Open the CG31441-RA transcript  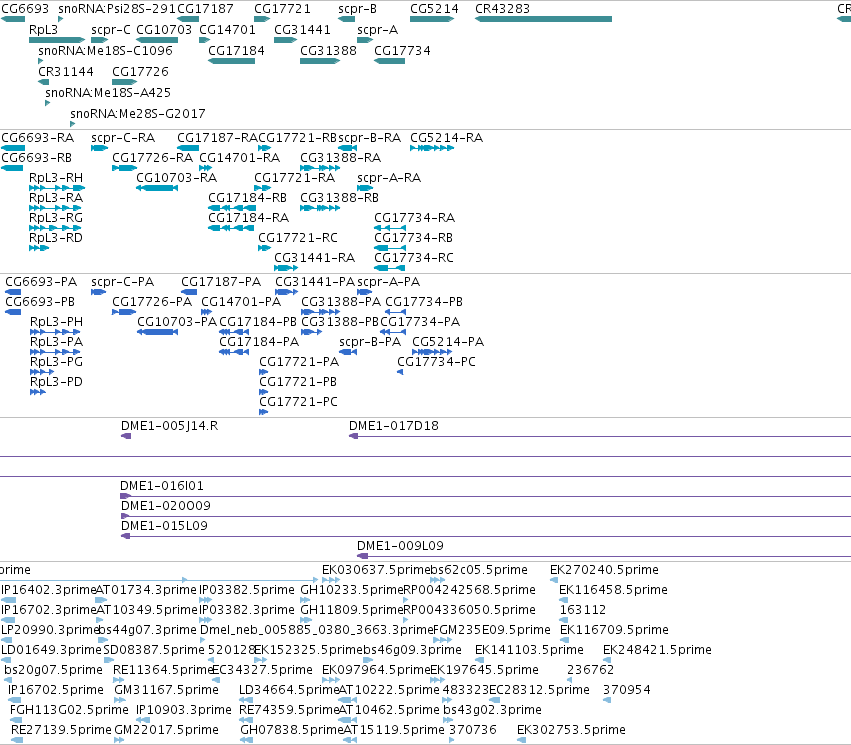[x=286, y=268]
